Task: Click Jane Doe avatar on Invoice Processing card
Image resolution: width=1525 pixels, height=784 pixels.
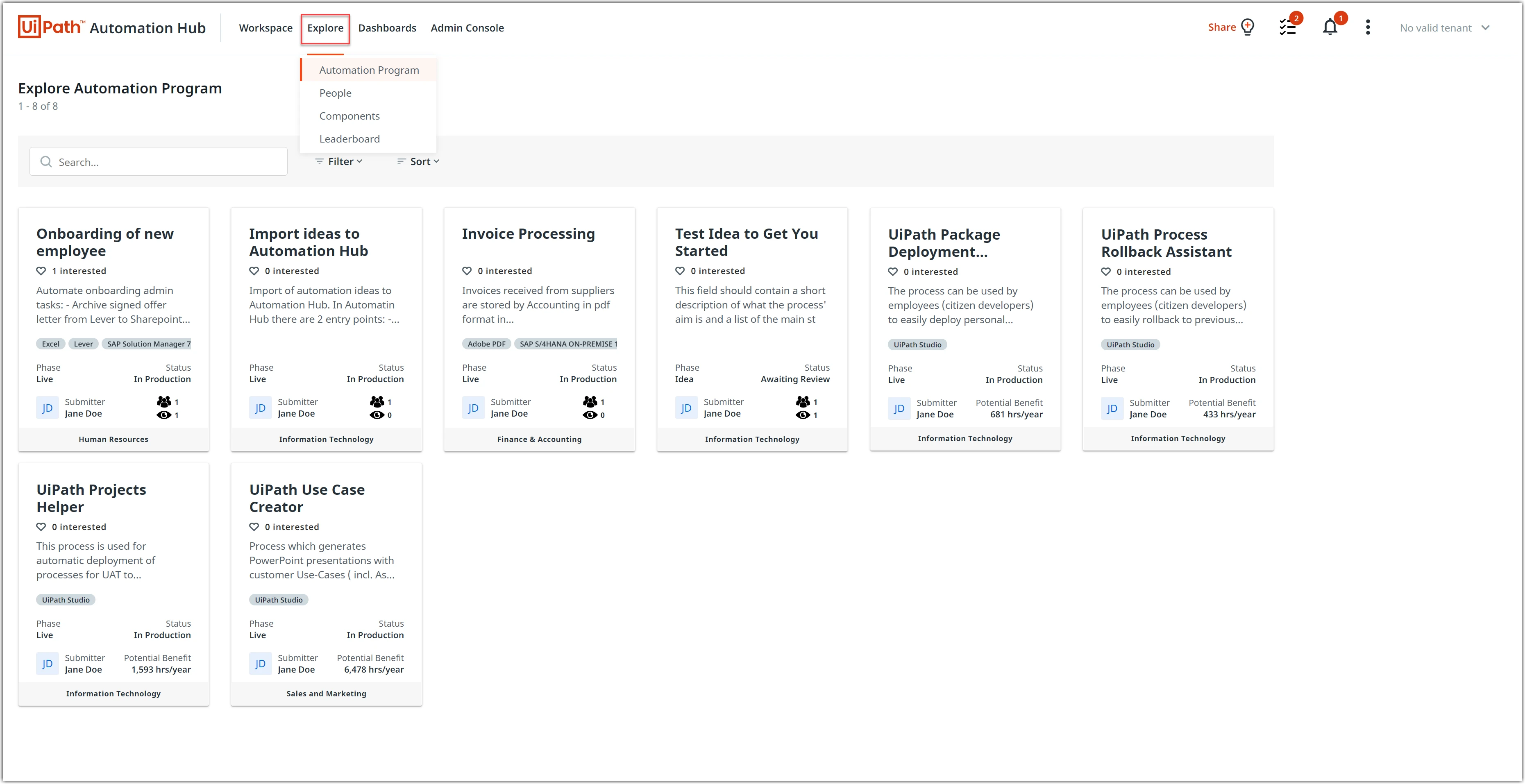Action: point(473,408)
